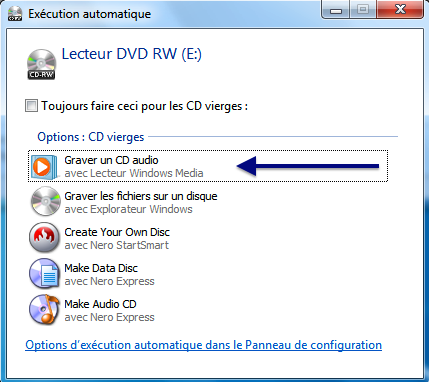
Task: Enable Toujours faire ceci pour les CD vierges
Action: [x=31, y=106]
